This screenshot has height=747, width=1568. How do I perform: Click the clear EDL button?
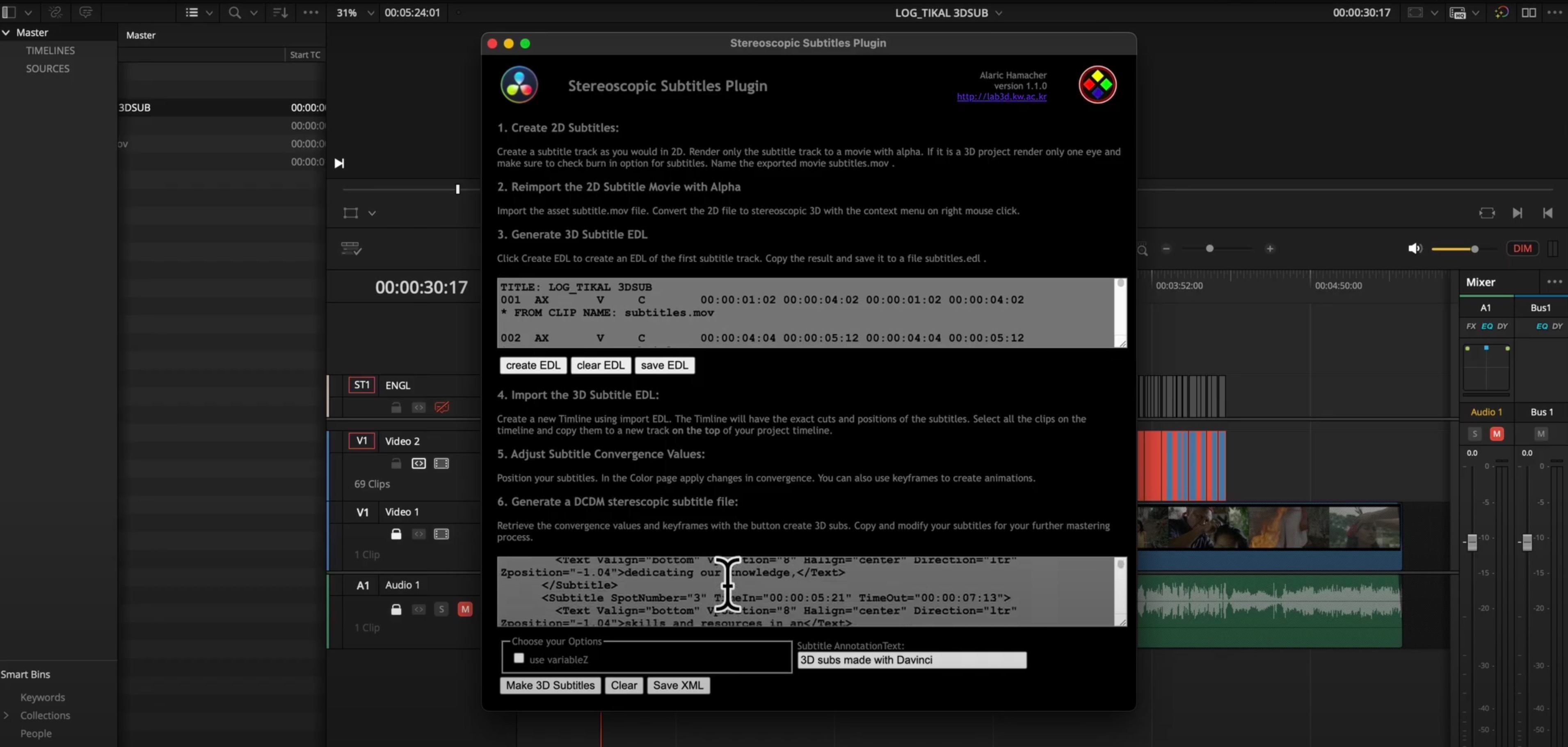[x=601, y=365]
